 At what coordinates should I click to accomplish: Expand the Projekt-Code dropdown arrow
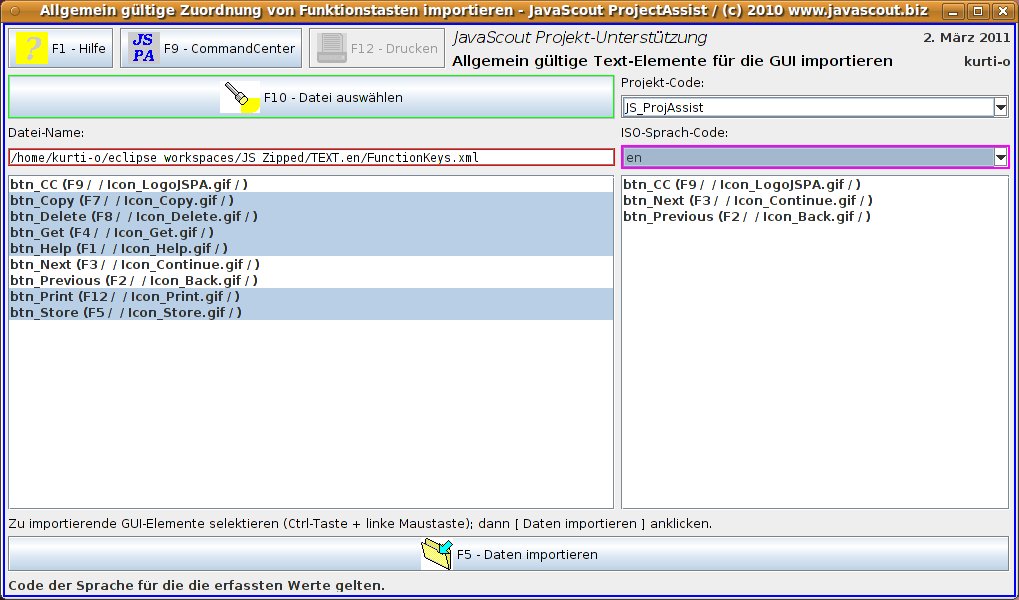point(1000,107)
